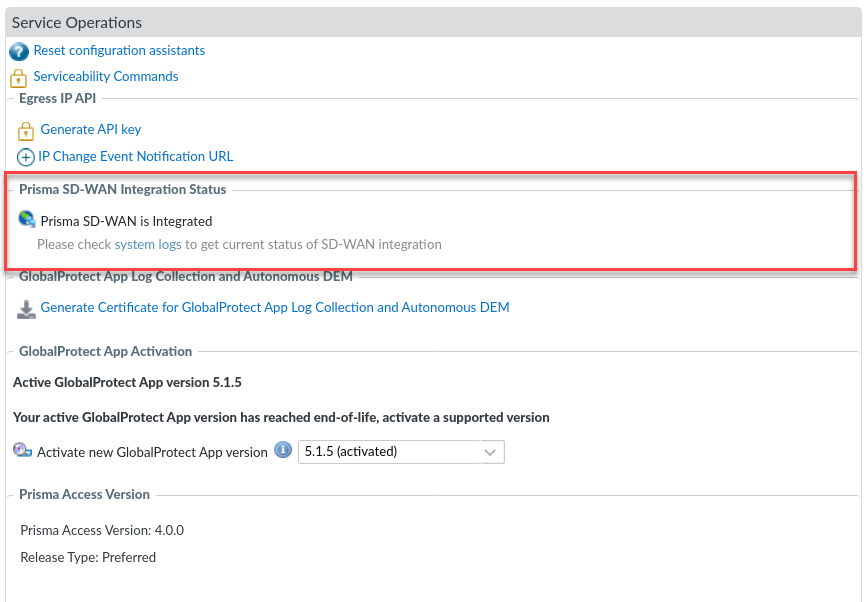Click the Prisma SD-WAN is Integrated status text

[126, 221]
